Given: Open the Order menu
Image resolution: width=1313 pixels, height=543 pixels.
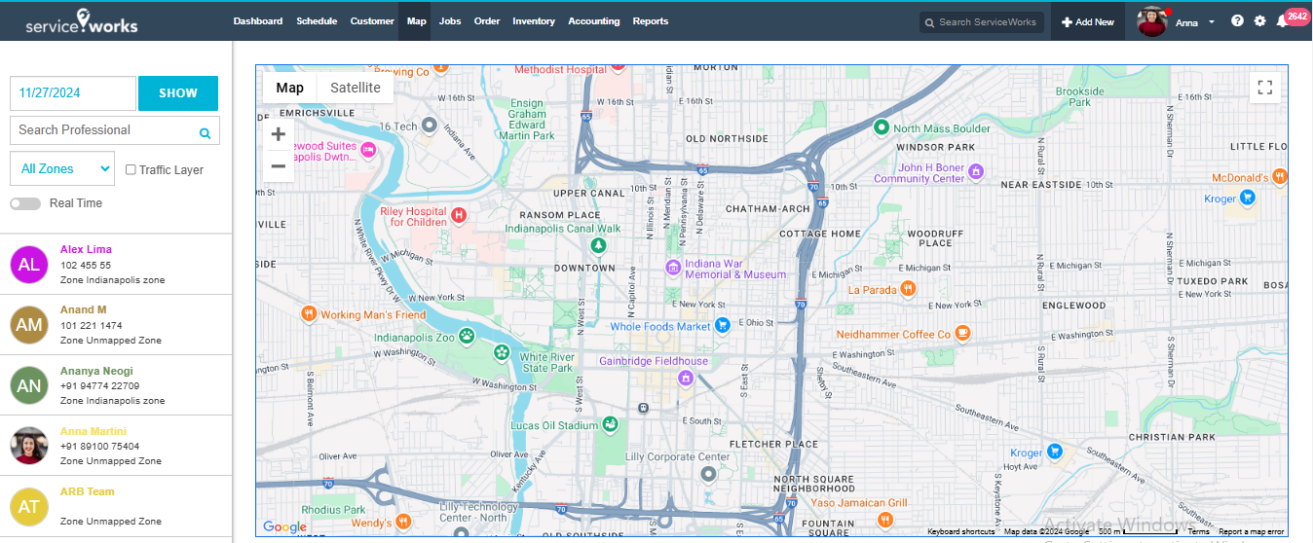Looking at the screenshot, I should (x=487, y=21).
